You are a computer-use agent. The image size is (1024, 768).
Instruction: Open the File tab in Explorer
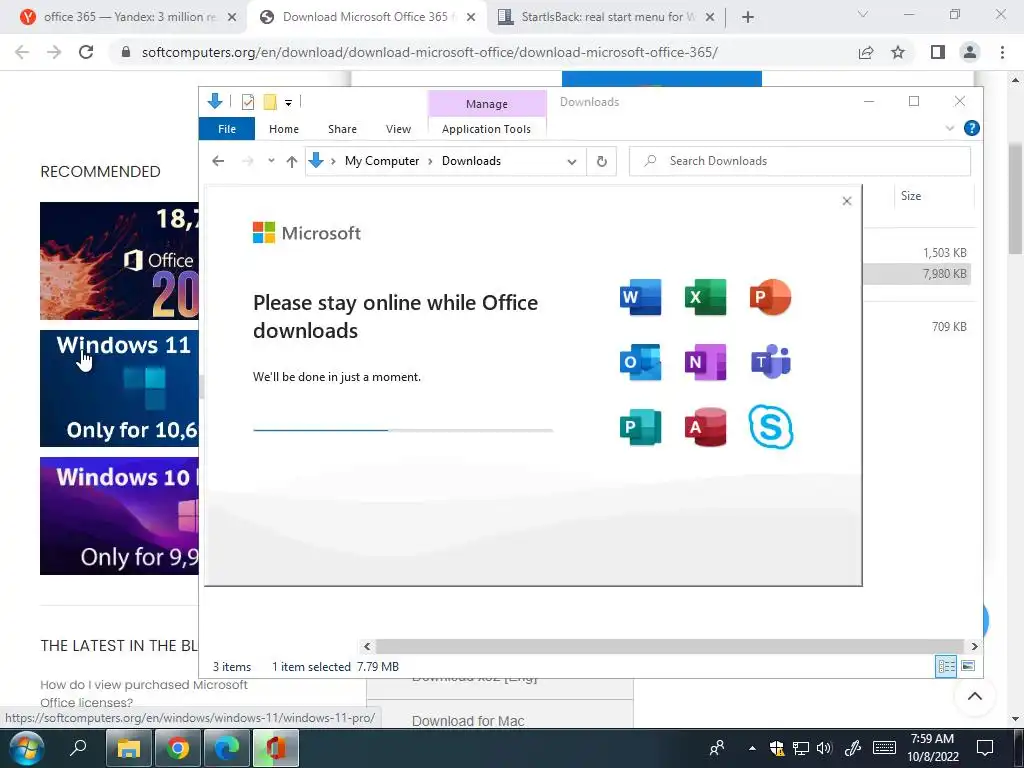227,129
